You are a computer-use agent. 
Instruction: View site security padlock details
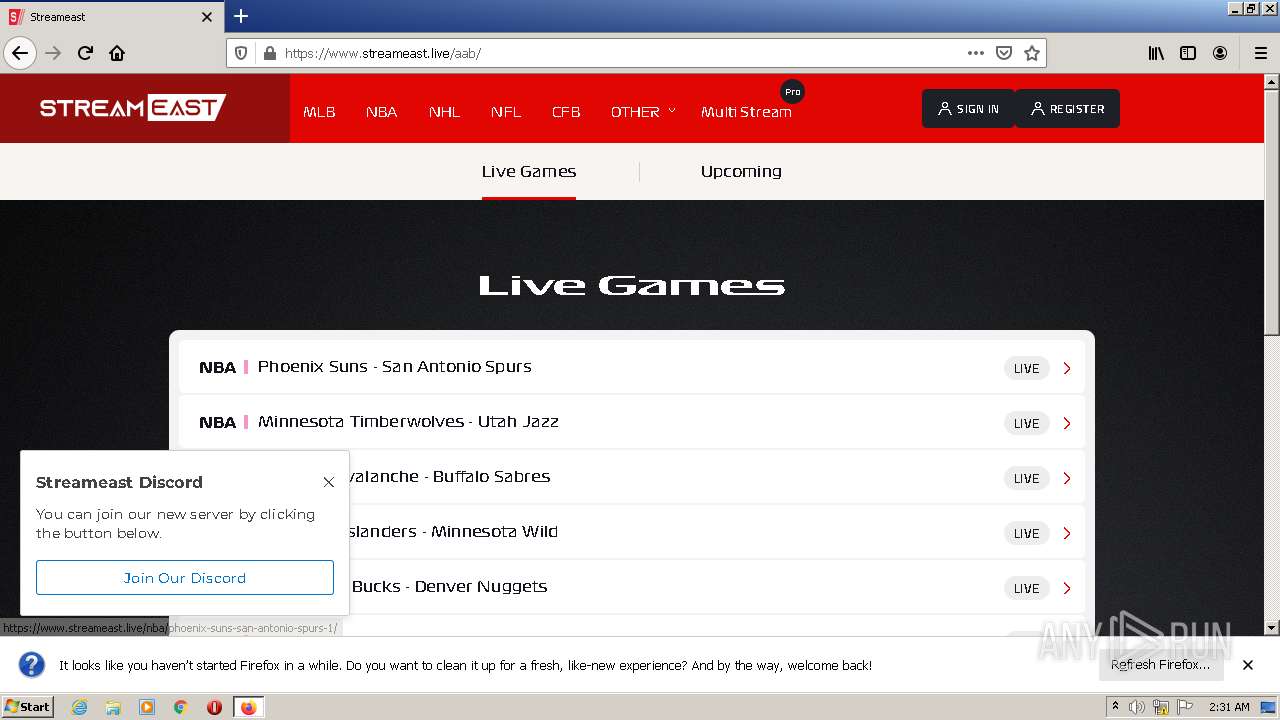pos(268,53)
